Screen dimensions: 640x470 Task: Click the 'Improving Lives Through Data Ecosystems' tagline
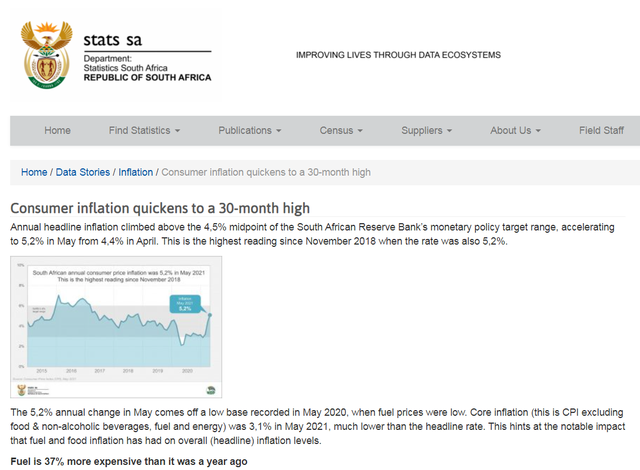[x=399, y=55]
